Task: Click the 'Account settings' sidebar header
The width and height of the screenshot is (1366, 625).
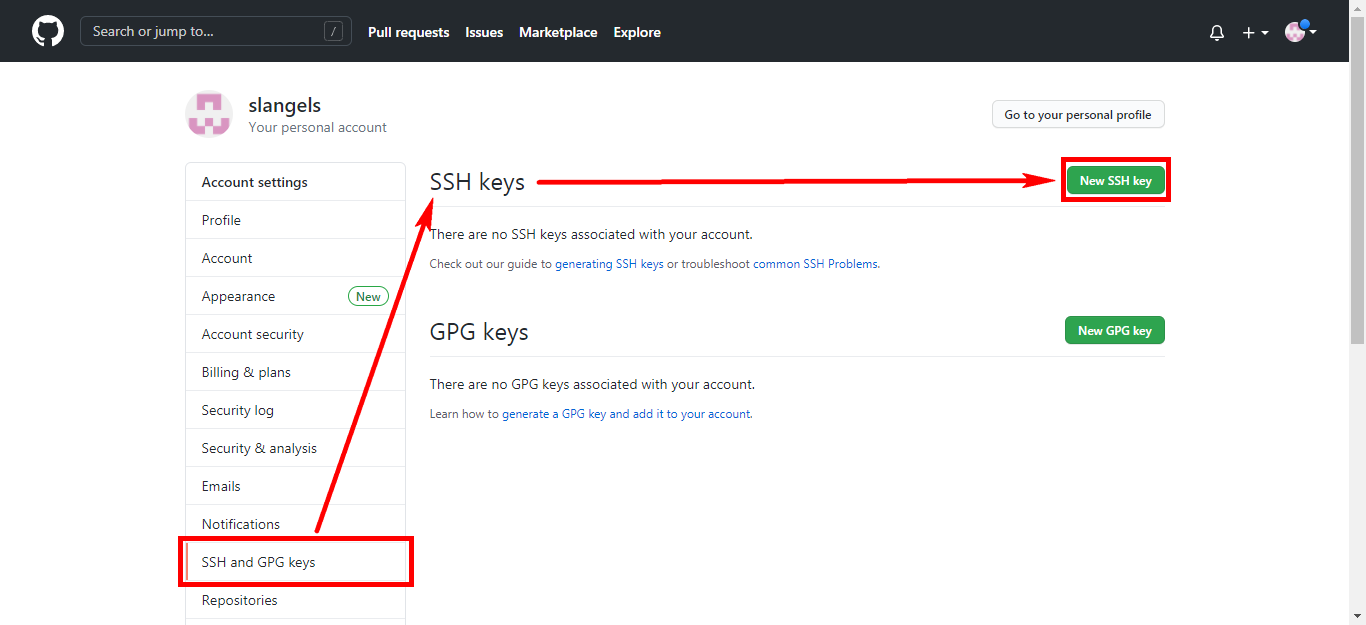Action: 255,182
